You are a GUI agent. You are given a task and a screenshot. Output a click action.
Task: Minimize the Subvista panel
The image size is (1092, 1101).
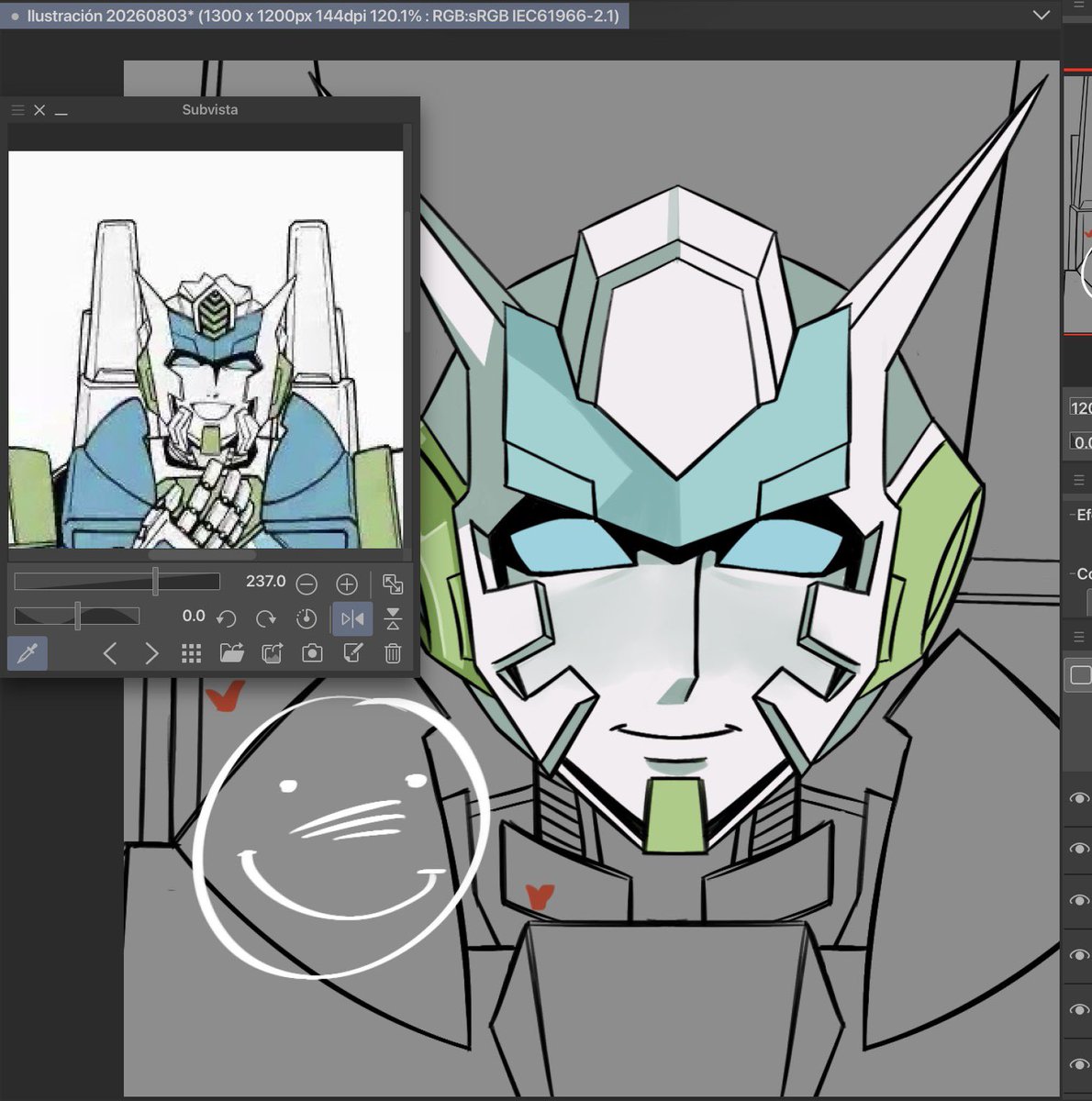tap(61, 113)
